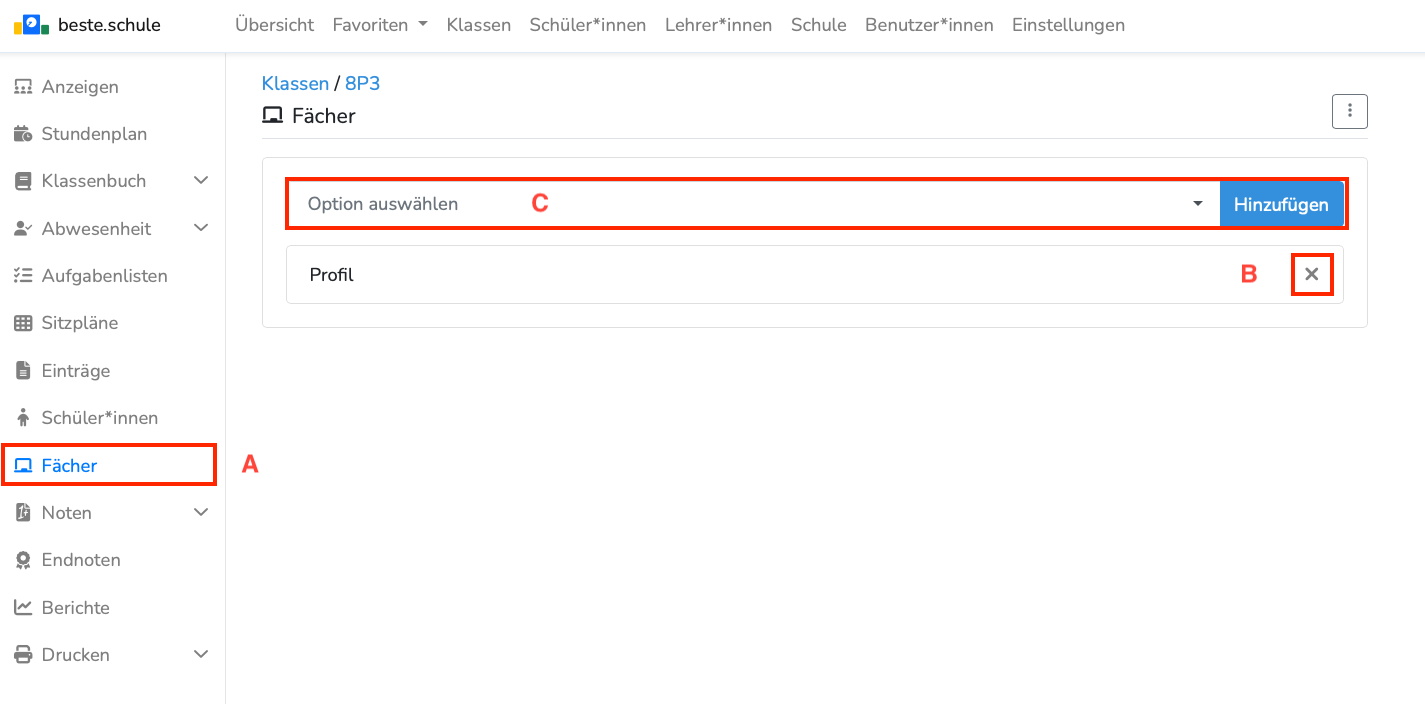Open the three-dot options menu button
The height and width of the screenshot is (704, 1425).
coord(1349,111)
